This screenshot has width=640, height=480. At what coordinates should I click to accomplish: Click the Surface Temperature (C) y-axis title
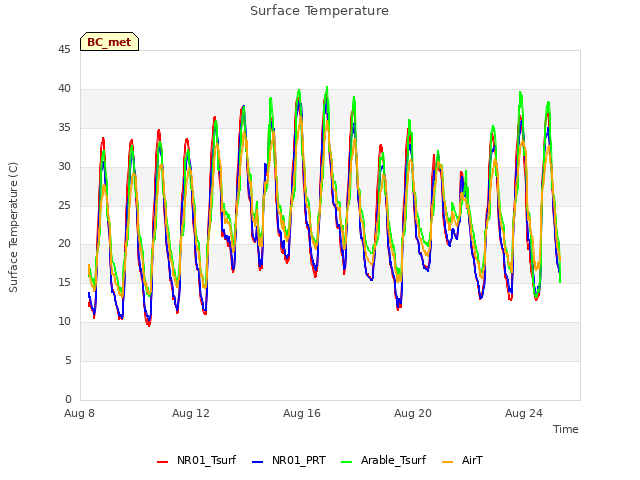(x=13, y=227)
